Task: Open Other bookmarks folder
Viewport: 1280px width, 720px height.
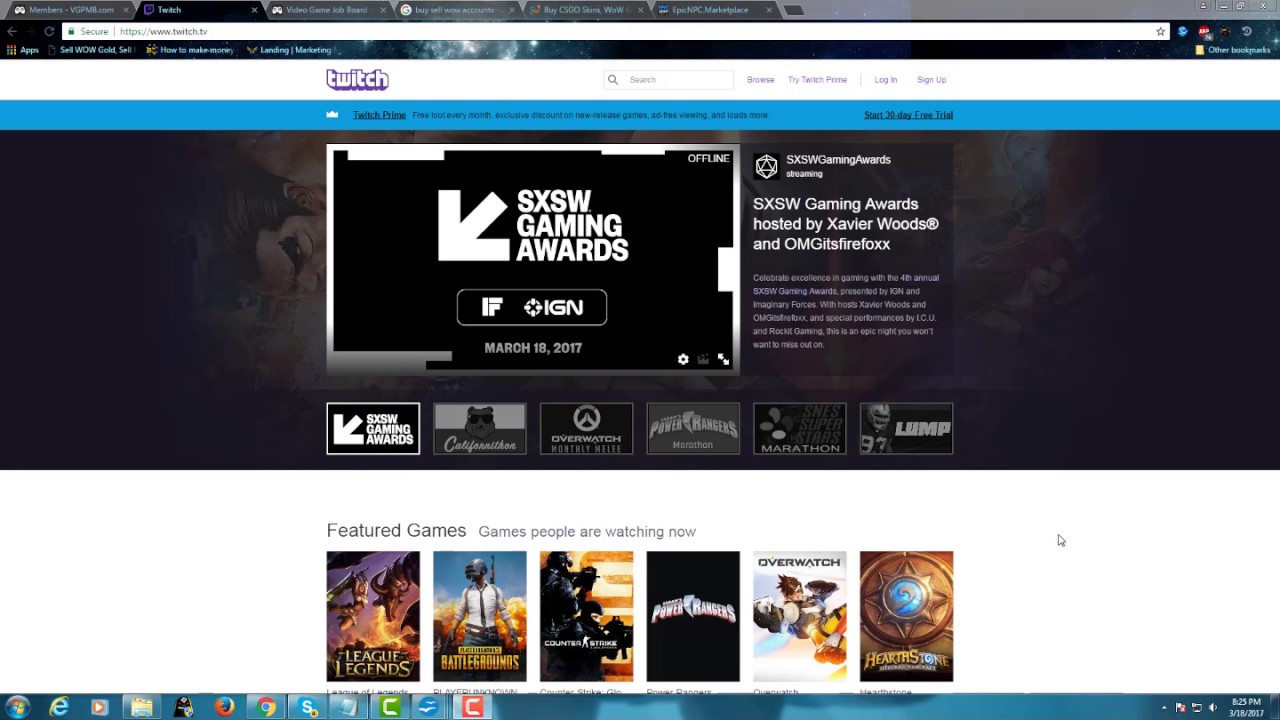Action: 1232,50
